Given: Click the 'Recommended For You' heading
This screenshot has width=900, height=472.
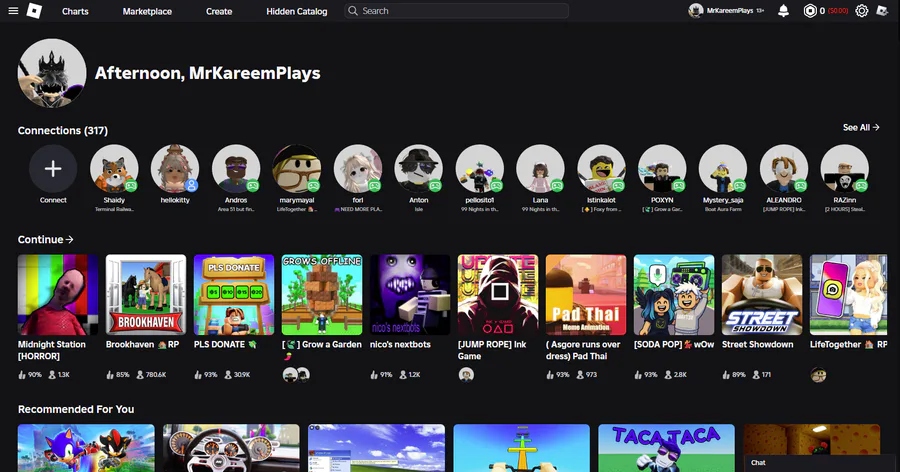Looking at the screenshot, I should click(76, 409).
